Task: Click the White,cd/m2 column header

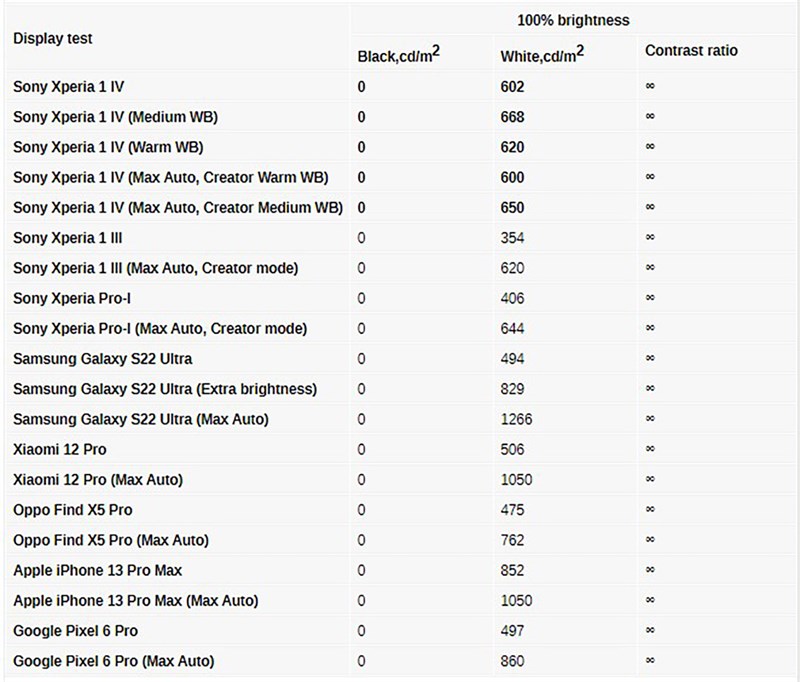Action: [542, 54]
